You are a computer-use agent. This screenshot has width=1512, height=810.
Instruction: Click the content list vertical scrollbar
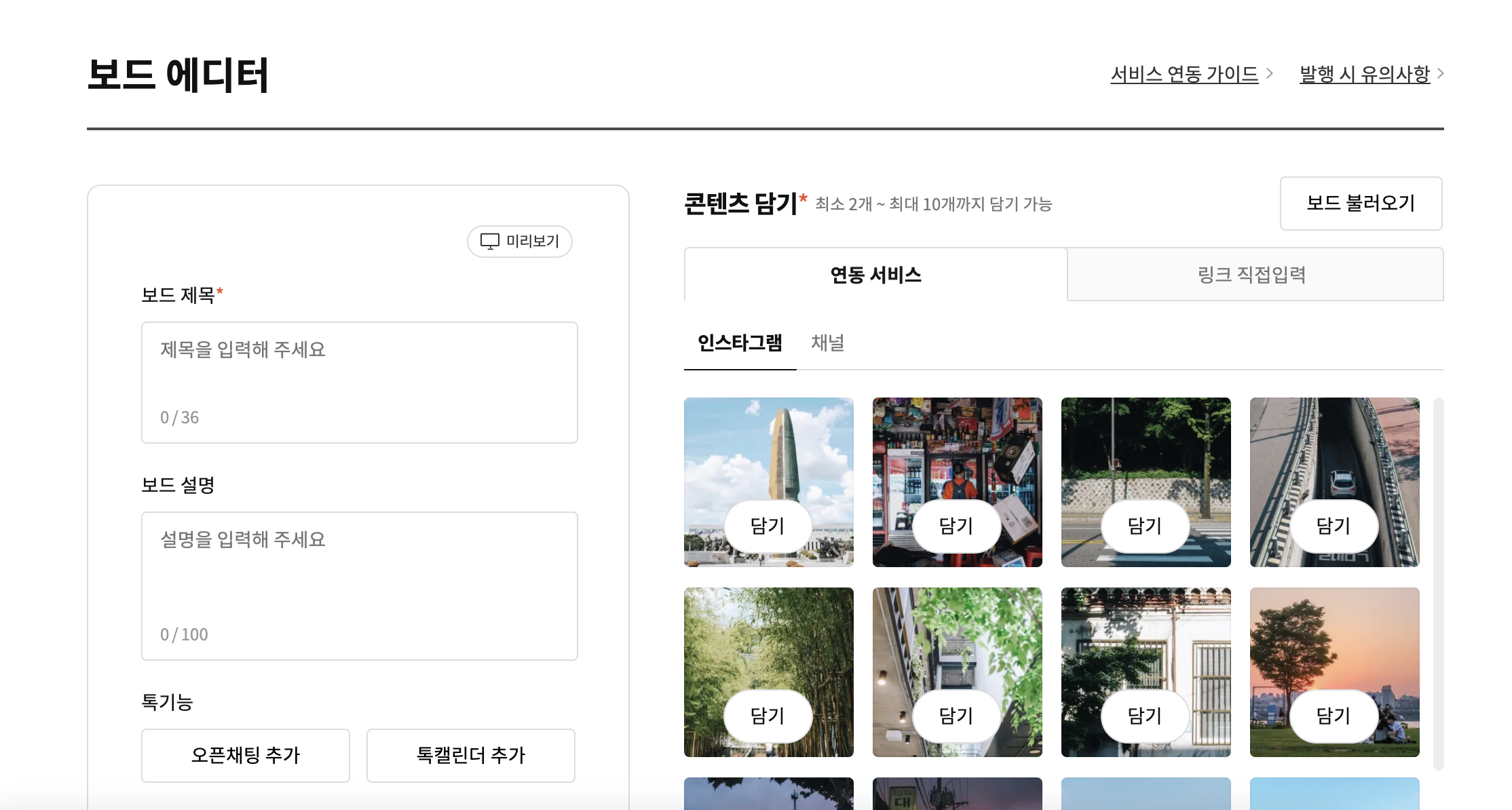coord(1438,583)
